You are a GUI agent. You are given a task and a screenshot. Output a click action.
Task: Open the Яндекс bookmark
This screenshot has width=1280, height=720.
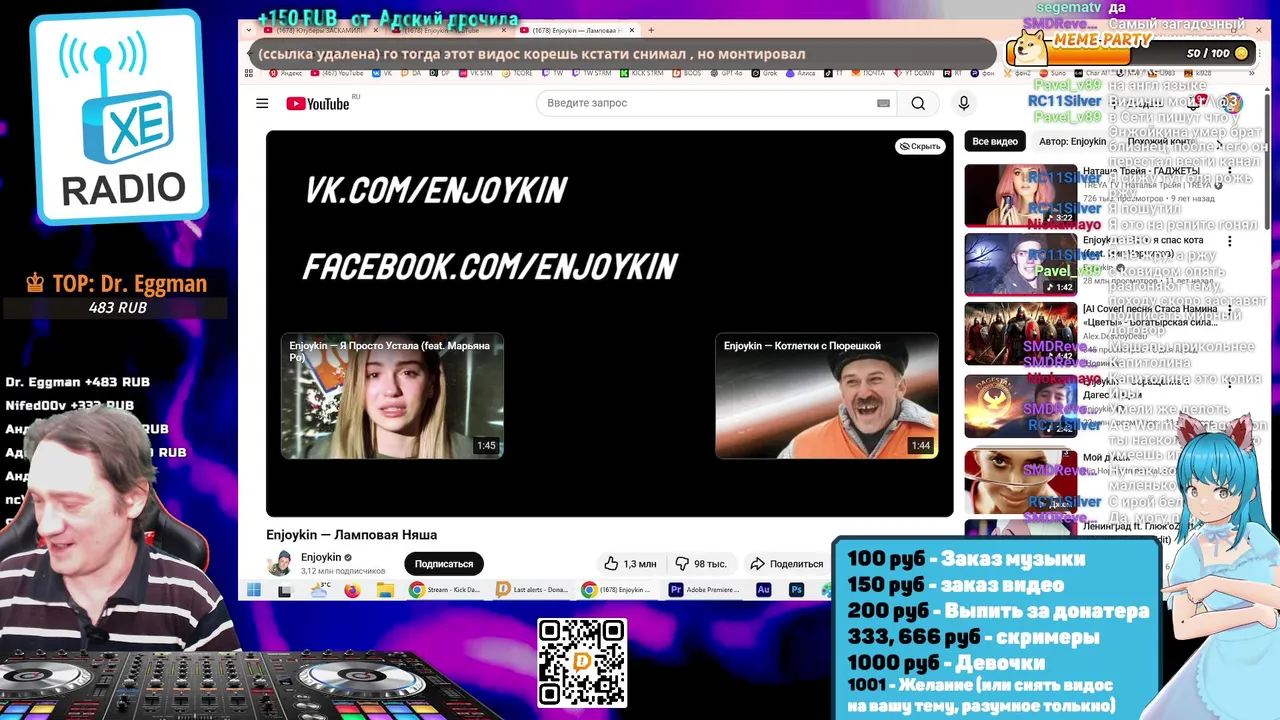click(287, 73)
